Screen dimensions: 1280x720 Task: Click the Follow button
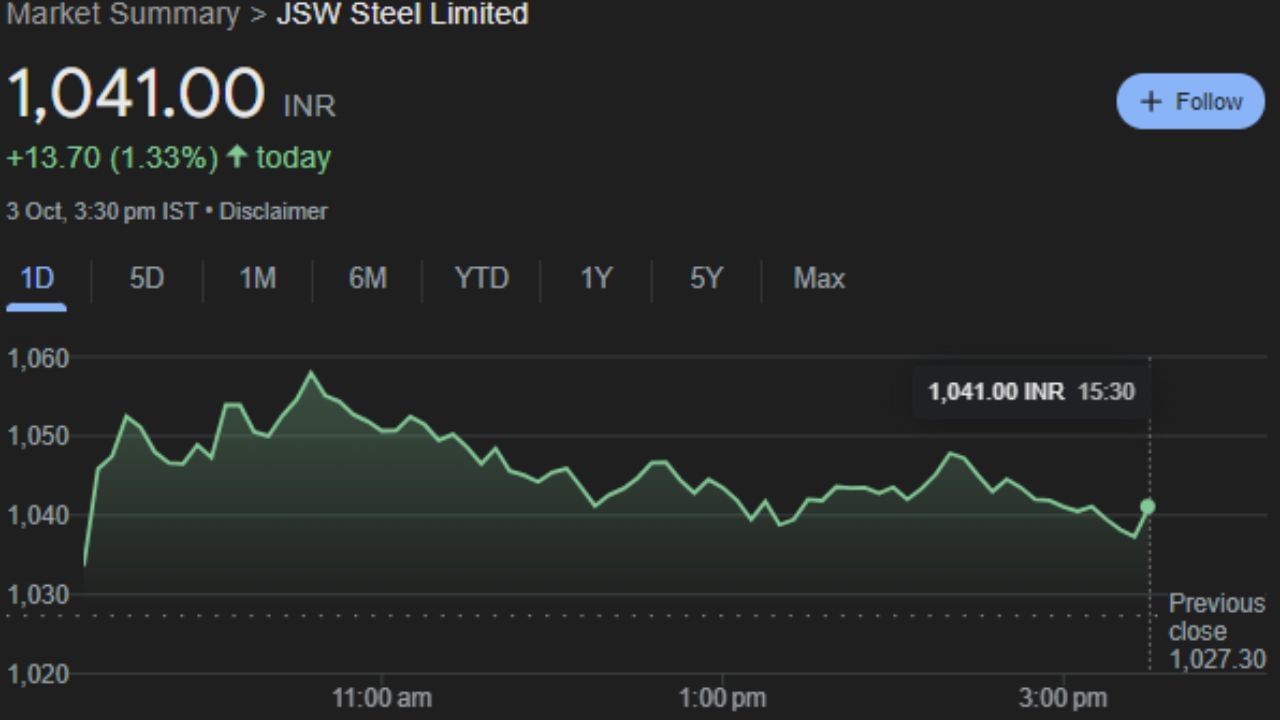coord(1190,101)
